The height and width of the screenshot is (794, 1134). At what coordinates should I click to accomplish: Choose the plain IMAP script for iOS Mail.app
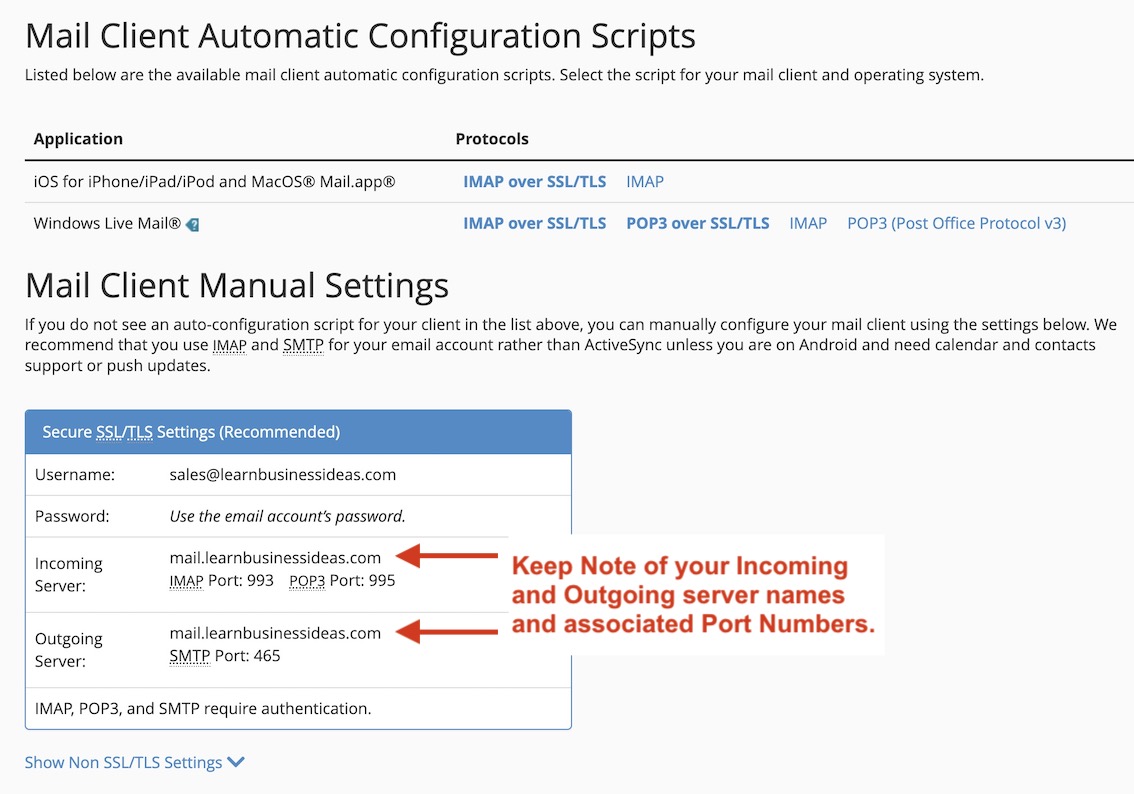pos(644,181)
